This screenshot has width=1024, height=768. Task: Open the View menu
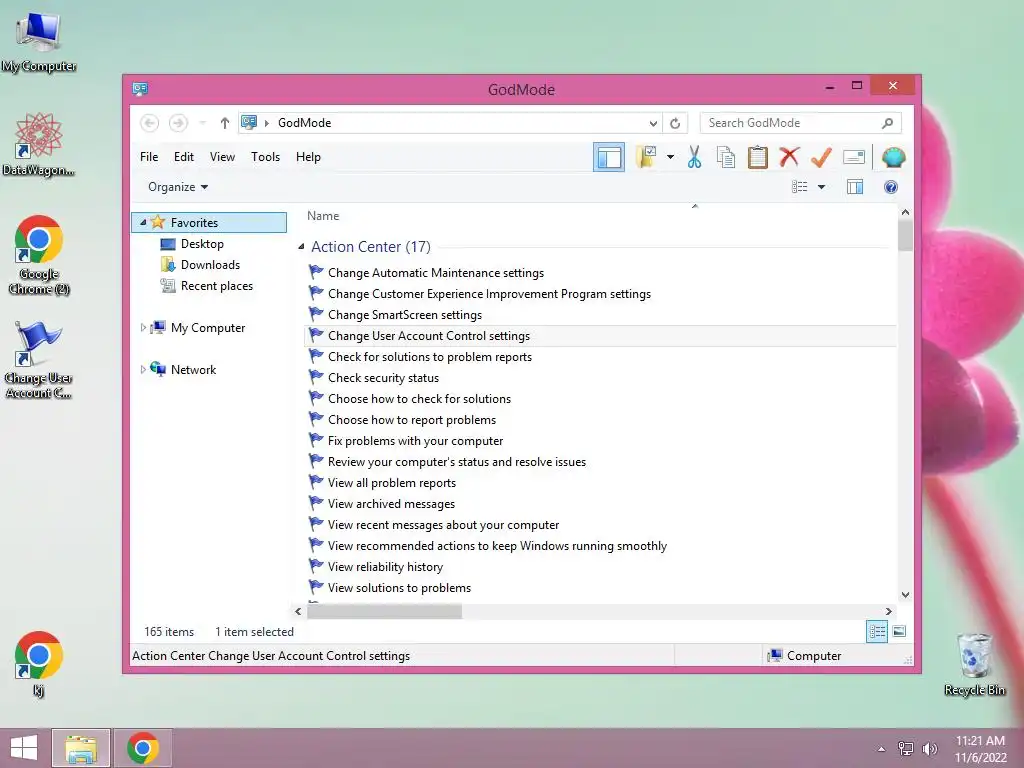[x=222, y=157]
